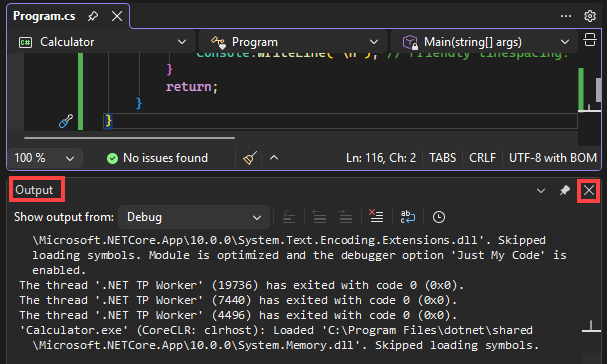
Task: Toggle the timestamp clock icon in Output
Action: click(439, 217)
